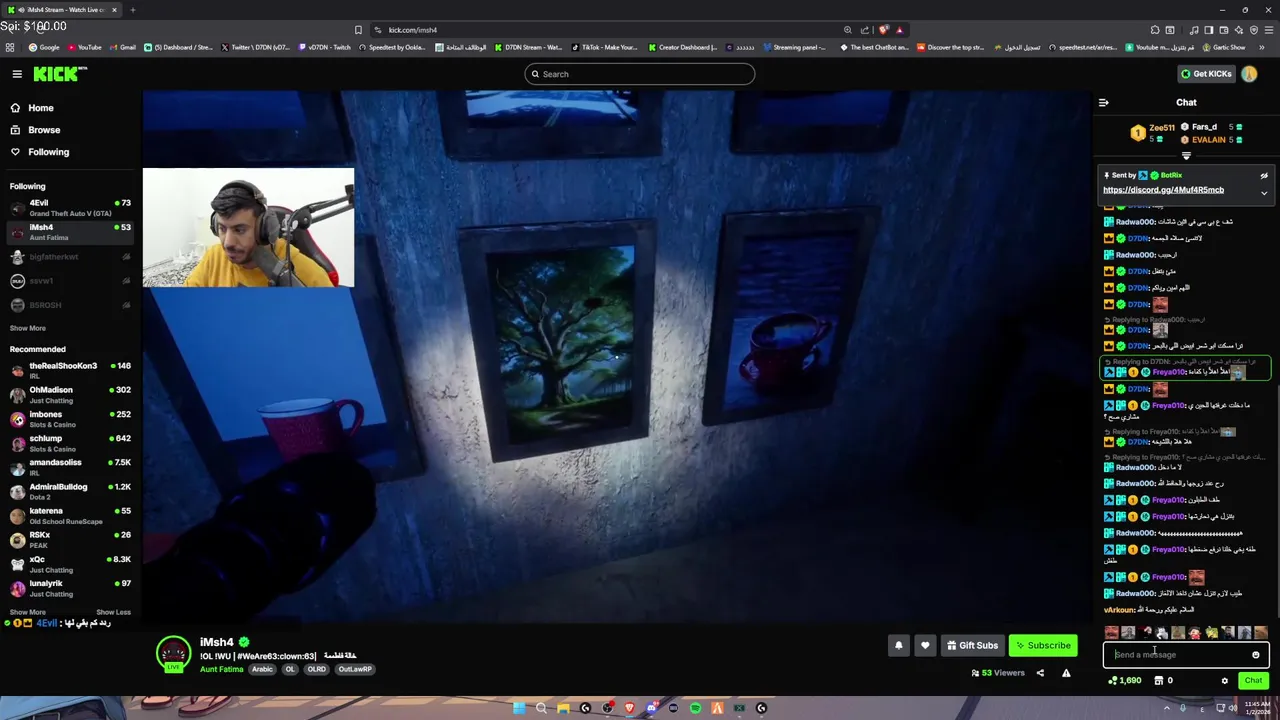Open Aunt Fatima category link
This screenshot has width=1280, height=720.
pos(221,669)
